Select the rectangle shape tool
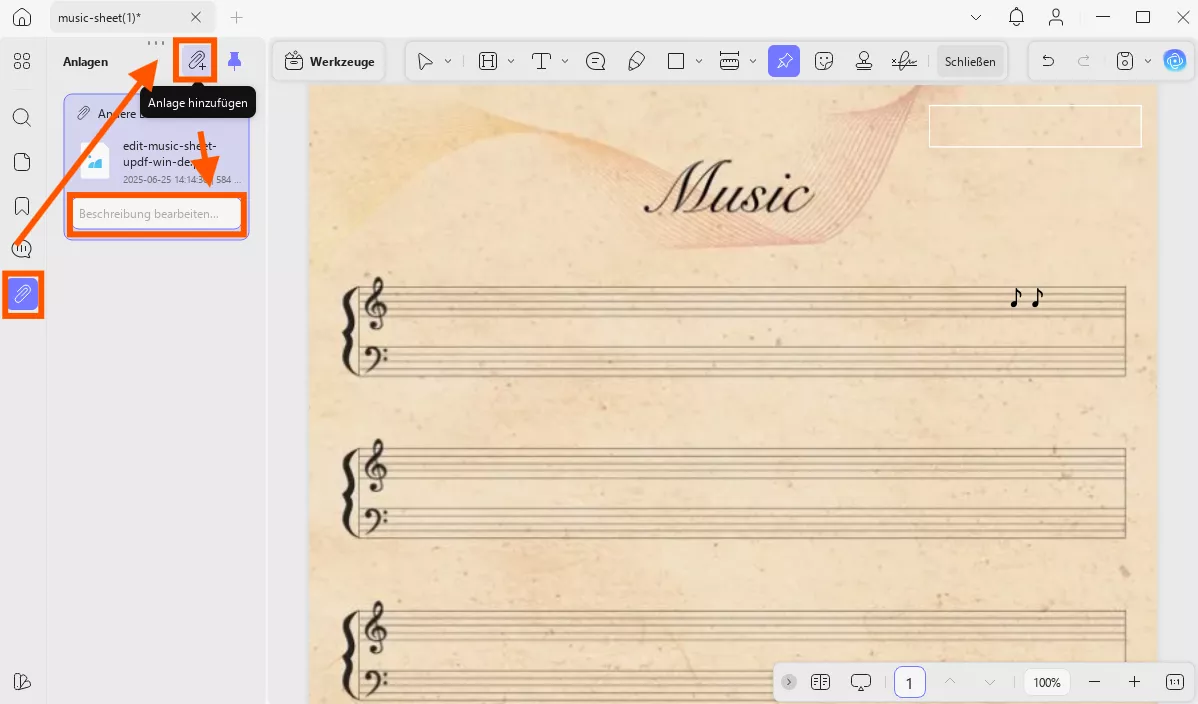Screen dimensions: 1198x704 (x=675, y=61)
